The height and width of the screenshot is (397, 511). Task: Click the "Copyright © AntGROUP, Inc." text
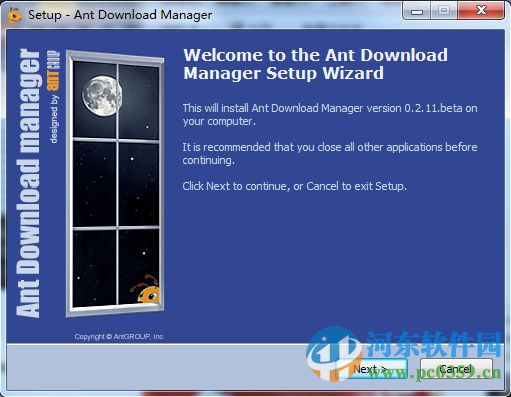point(119,337)
